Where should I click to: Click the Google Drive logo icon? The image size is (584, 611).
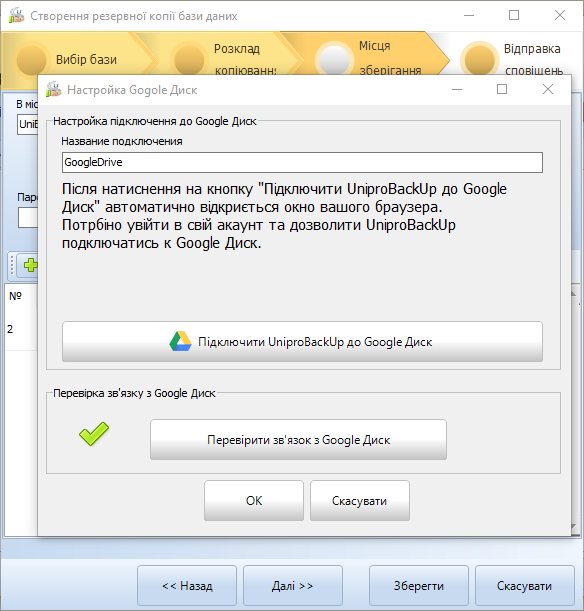180,341
